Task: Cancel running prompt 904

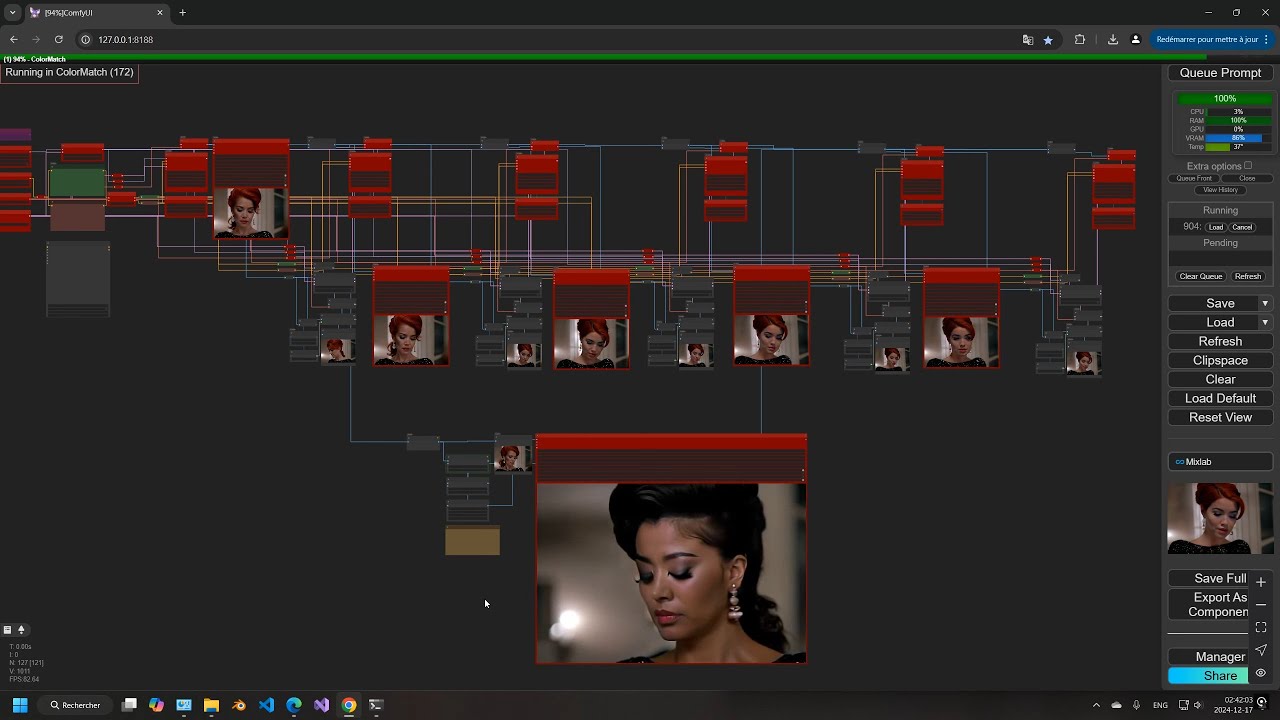Action: pos(1242,227)
